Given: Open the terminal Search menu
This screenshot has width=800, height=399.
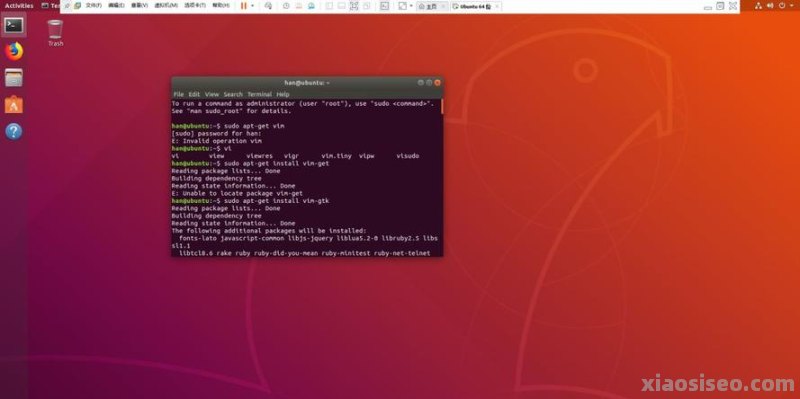Looking at the screenshot, I should pyautogui.click(x=233, y=94).
